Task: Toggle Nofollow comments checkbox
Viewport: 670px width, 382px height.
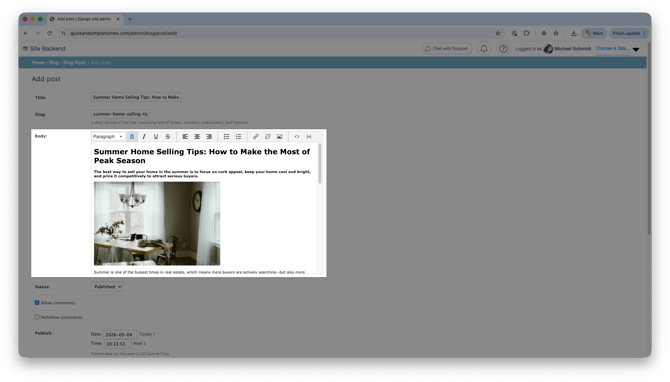Action: tap(37, 317)
